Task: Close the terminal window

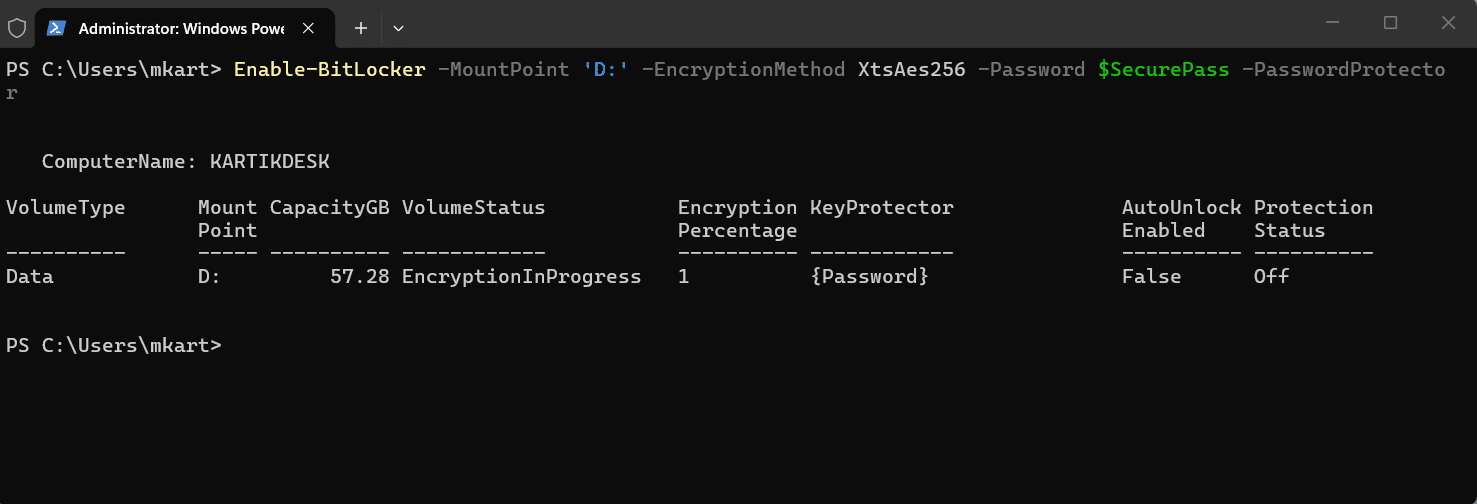Action: 1448,22
